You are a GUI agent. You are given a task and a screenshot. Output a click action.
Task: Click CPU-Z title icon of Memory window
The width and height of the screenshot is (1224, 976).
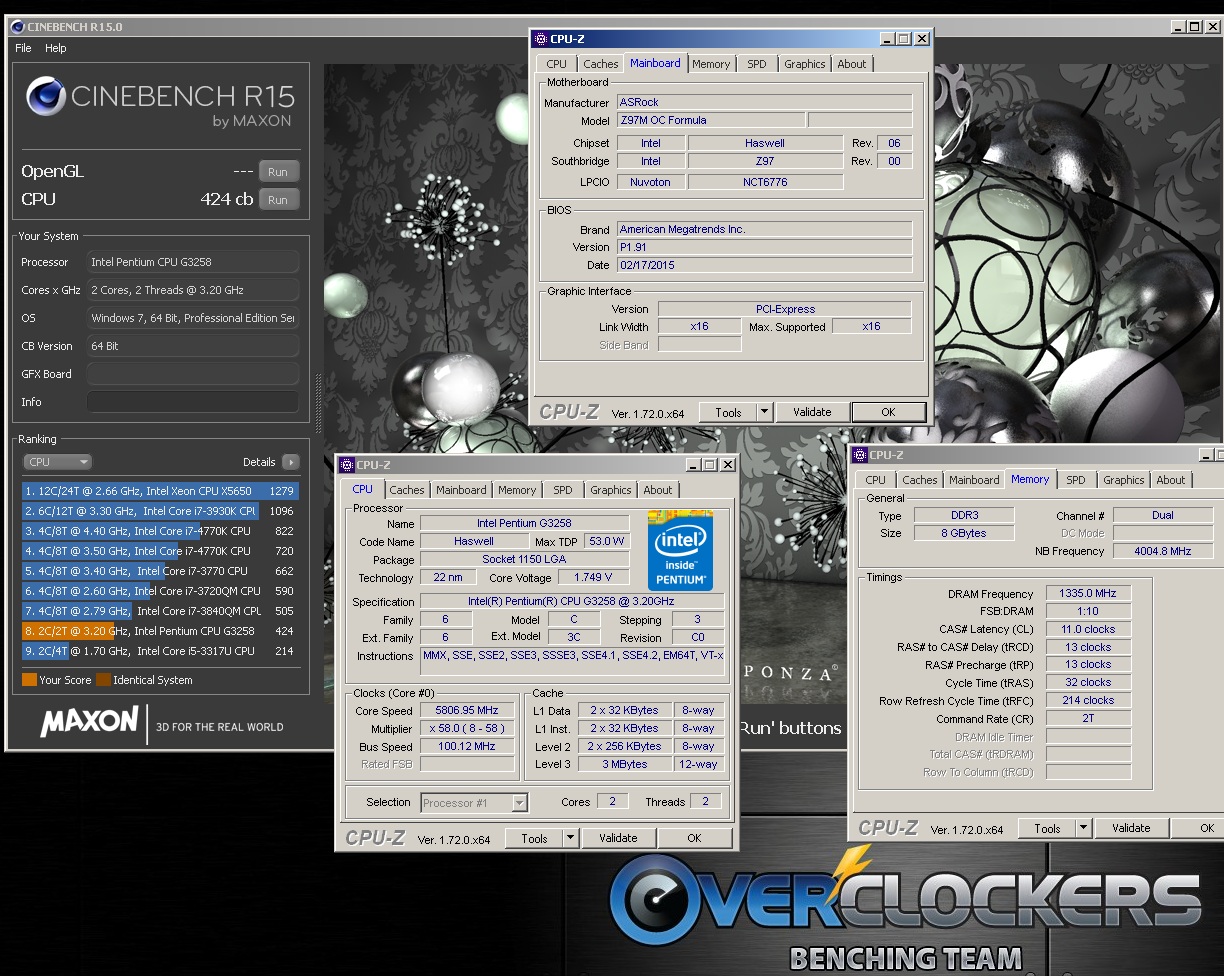click(x=860, y=455)
